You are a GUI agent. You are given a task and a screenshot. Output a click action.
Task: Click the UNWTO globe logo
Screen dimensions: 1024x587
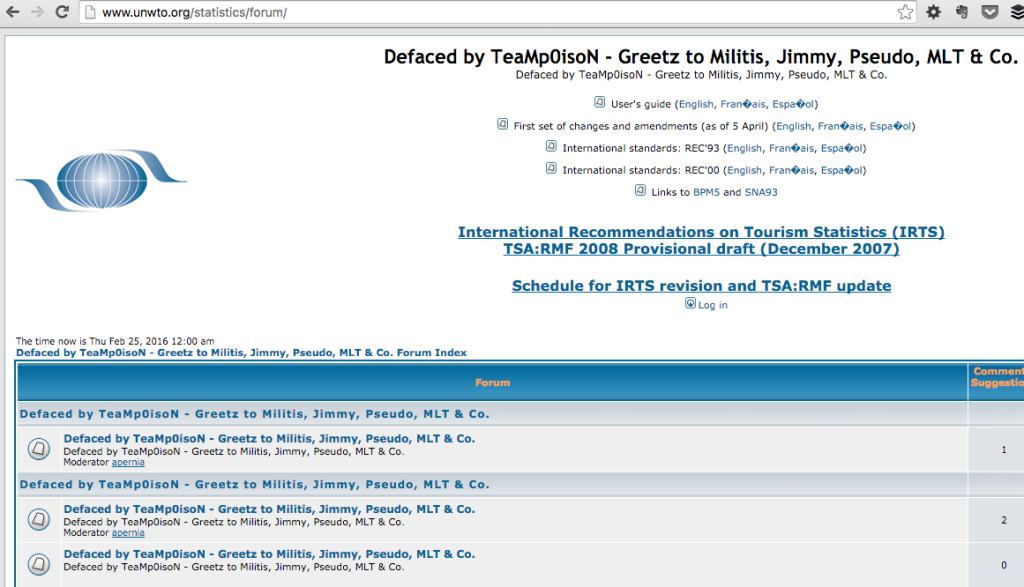click(x=101, y=180)
